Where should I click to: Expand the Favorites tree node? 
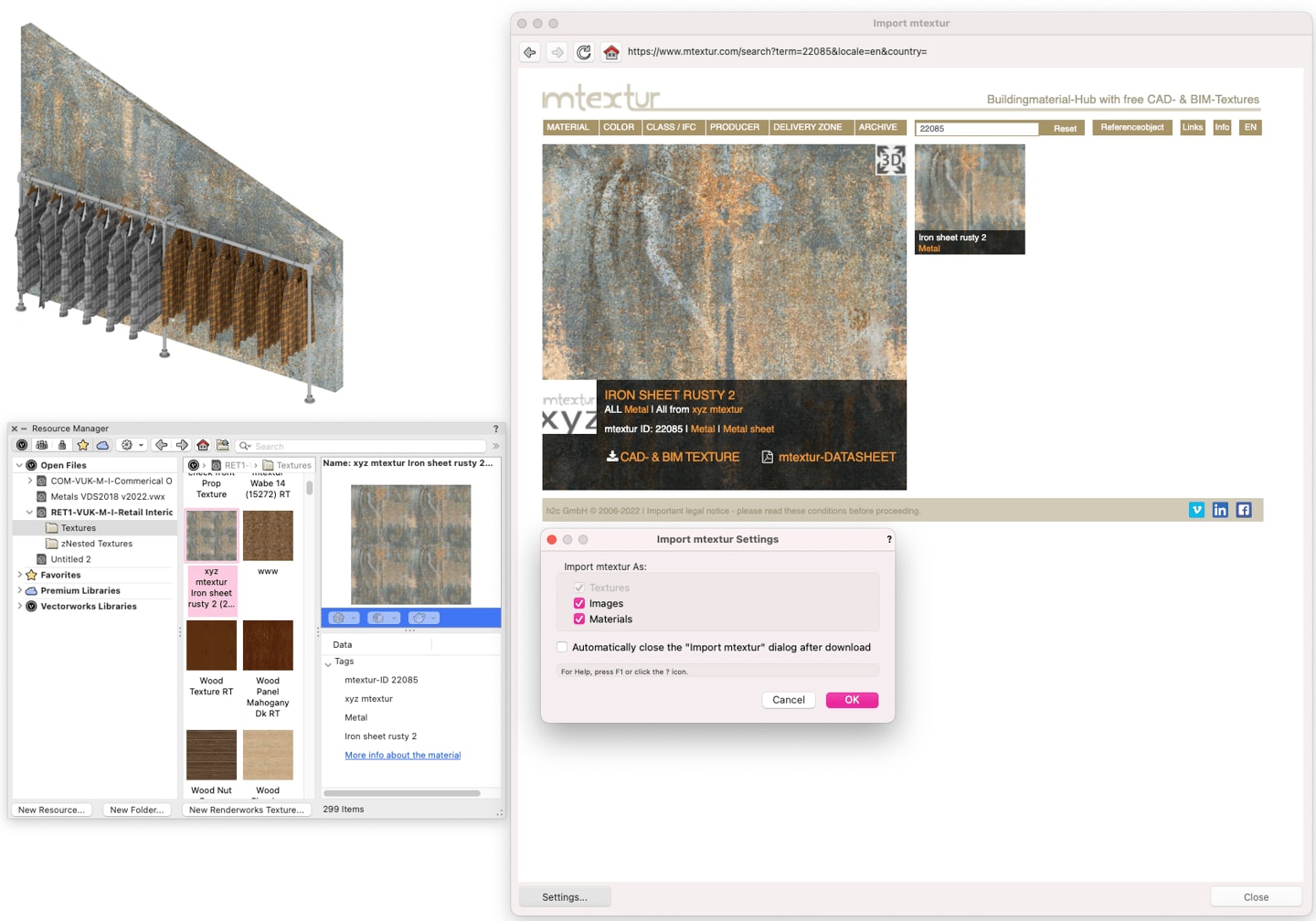(20, 575)
